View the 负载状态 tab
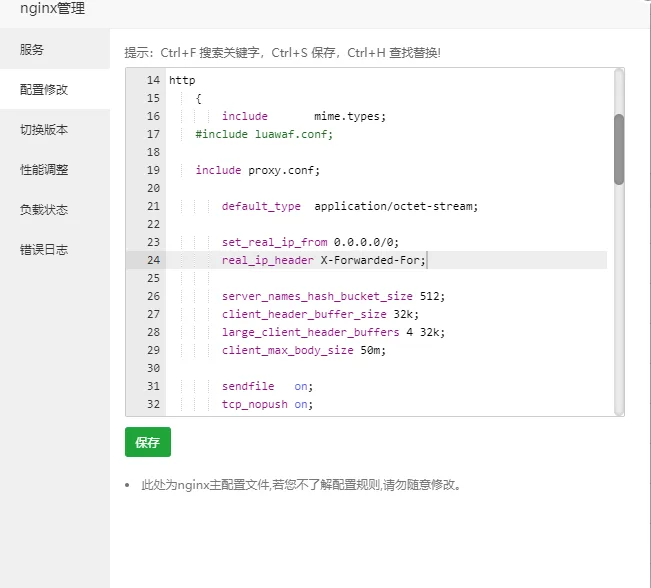 55,210
